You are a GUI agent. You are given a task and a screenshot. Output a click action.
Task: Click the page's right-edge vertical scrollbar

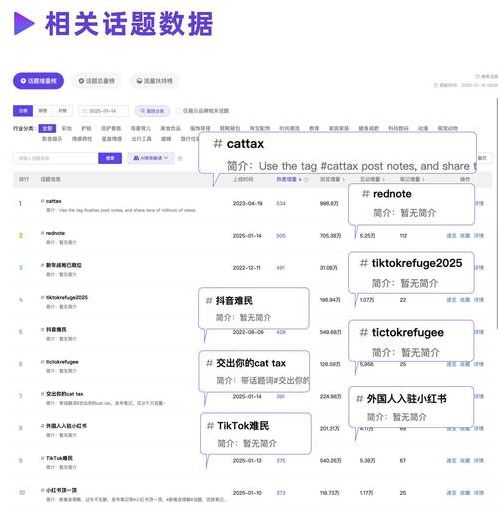497,213
